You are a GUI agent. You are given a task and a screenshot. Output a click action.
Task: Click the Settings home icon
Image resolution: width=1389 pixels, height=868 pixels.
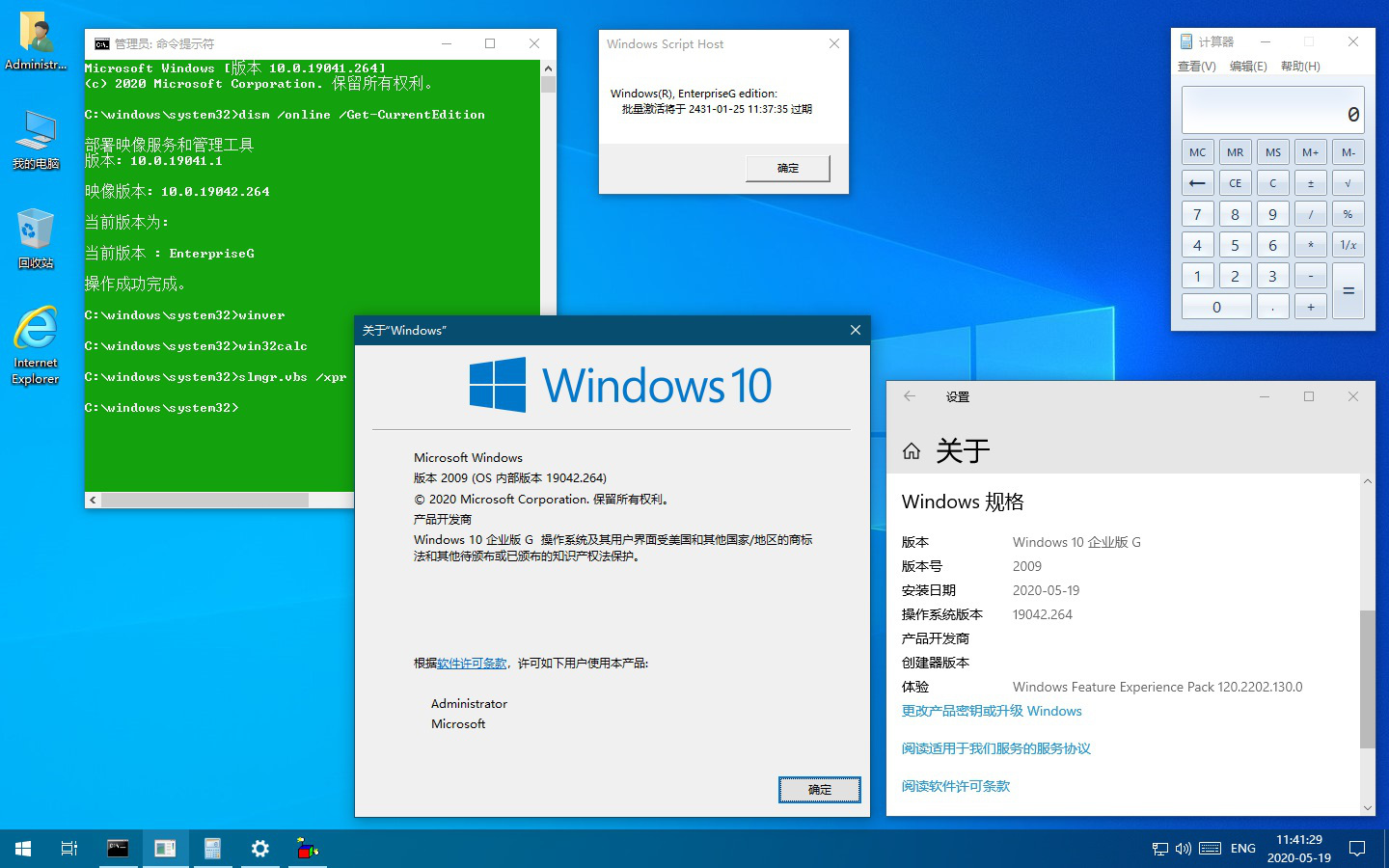[x=911, y=450]
